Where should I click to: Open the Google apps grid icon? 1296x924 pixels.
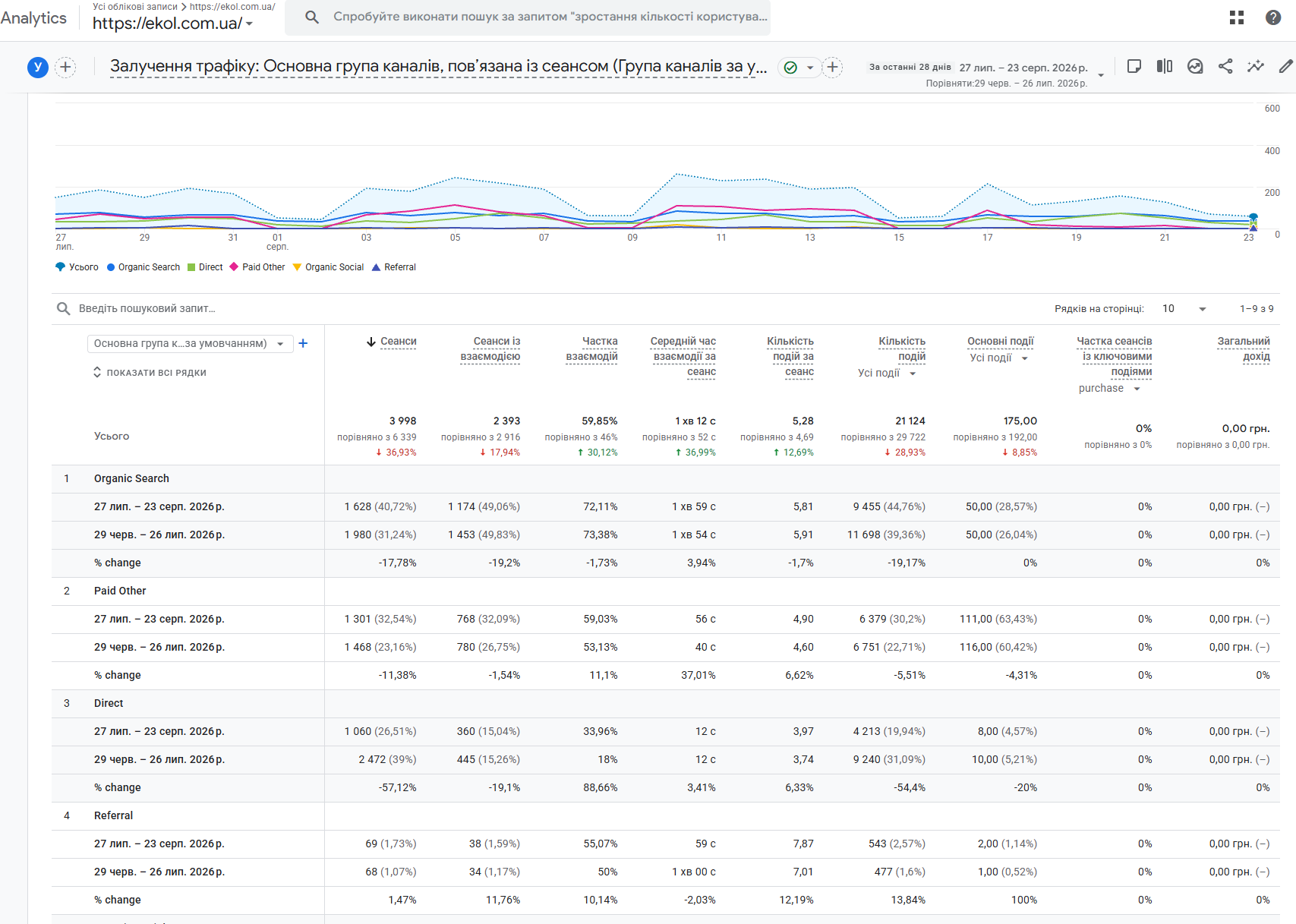click(1237, 17)
